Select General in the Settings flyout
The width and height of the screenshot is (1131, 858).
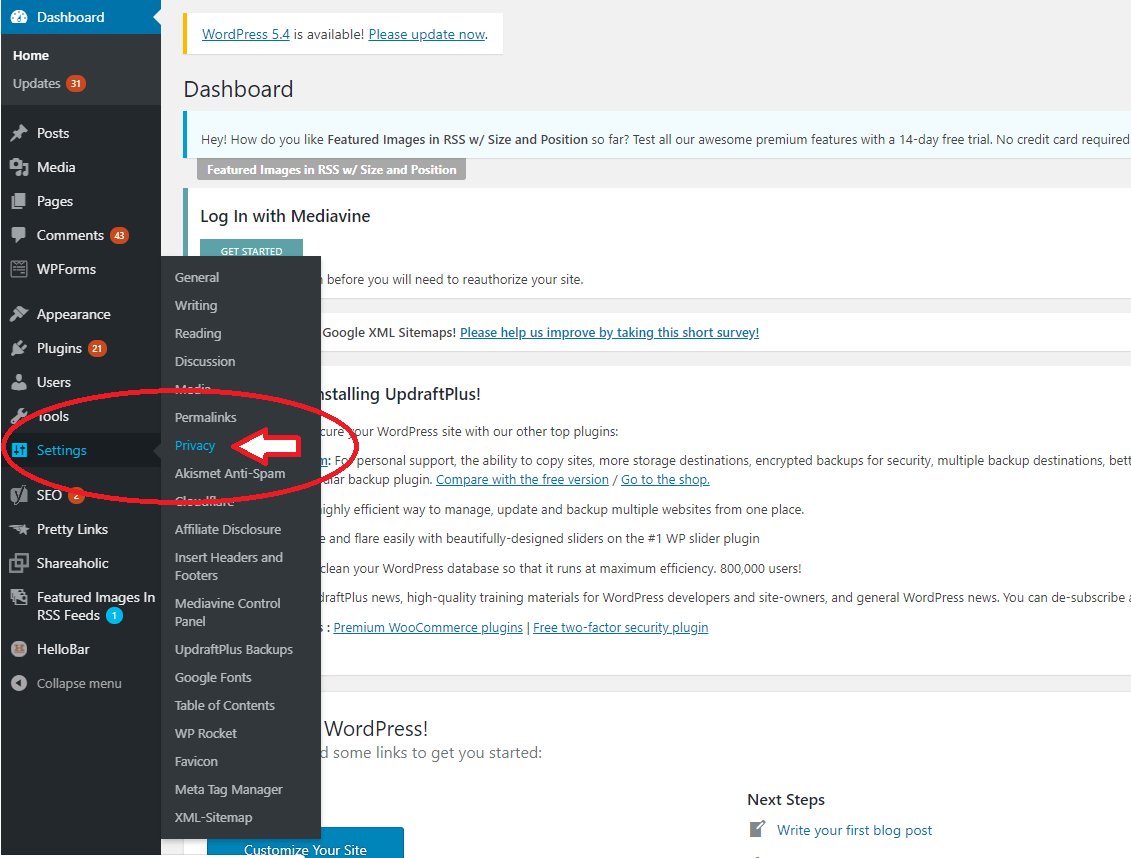pyautogui.click(x=197, y=278)
